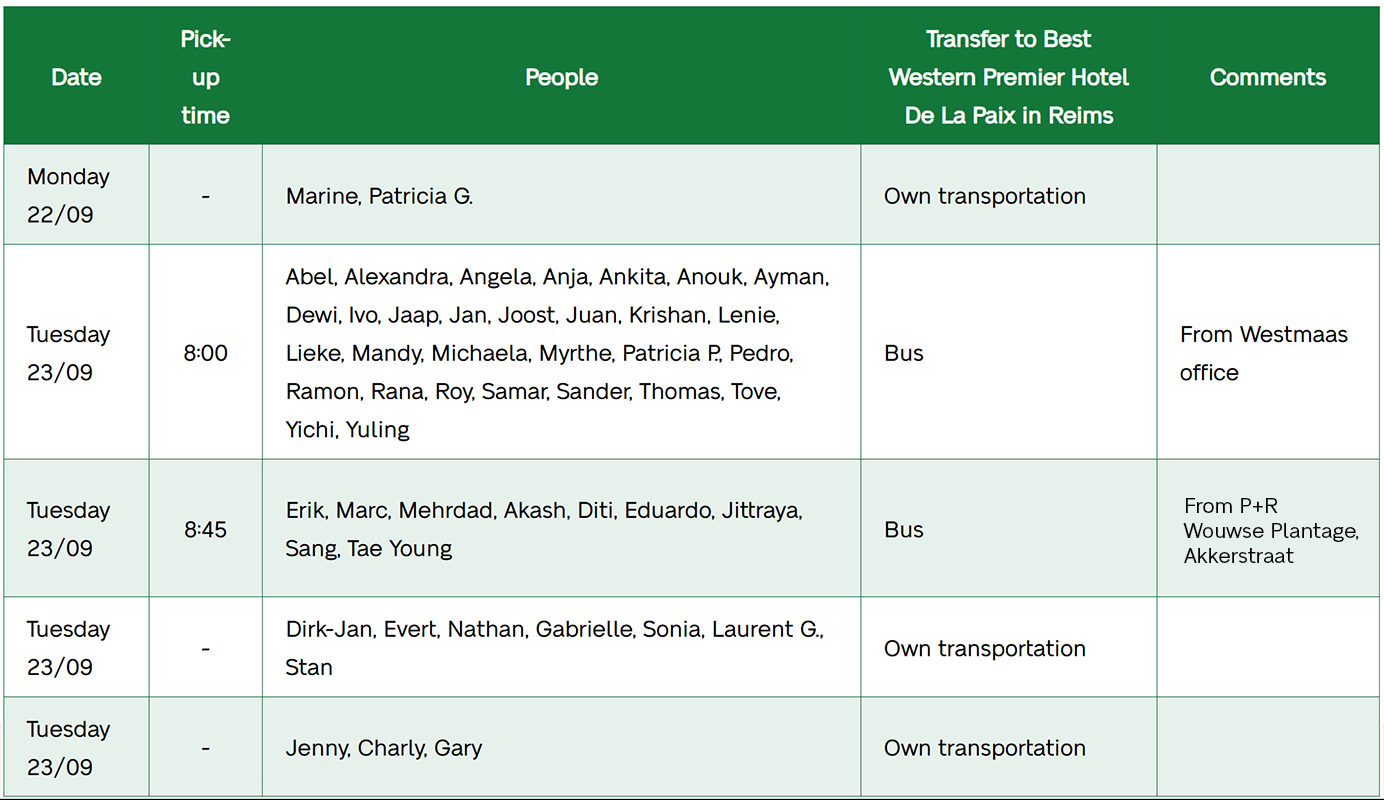Click the "Pick-up time" column header

click(x=205, y=77)
